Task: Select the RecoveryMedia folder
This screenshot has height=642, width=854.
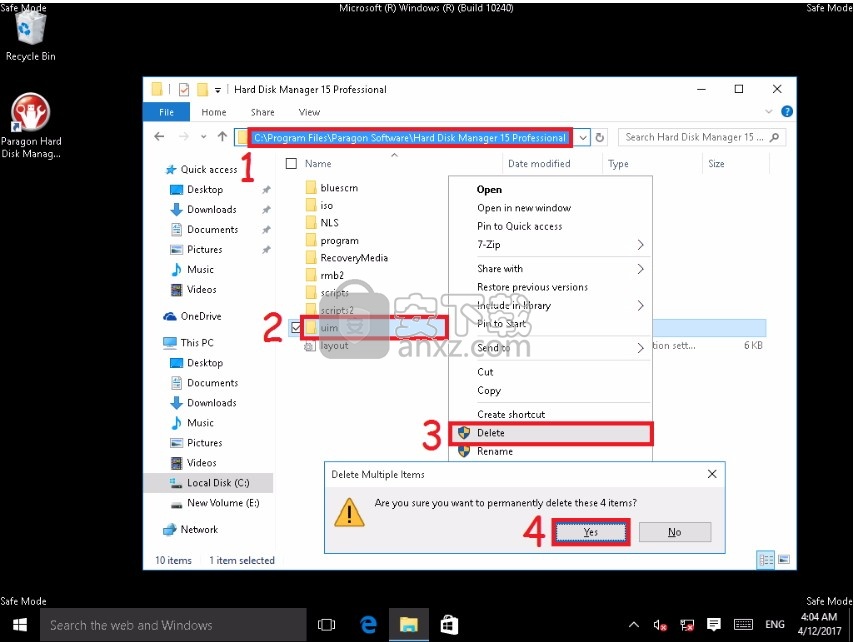Action: click(354, 258)
